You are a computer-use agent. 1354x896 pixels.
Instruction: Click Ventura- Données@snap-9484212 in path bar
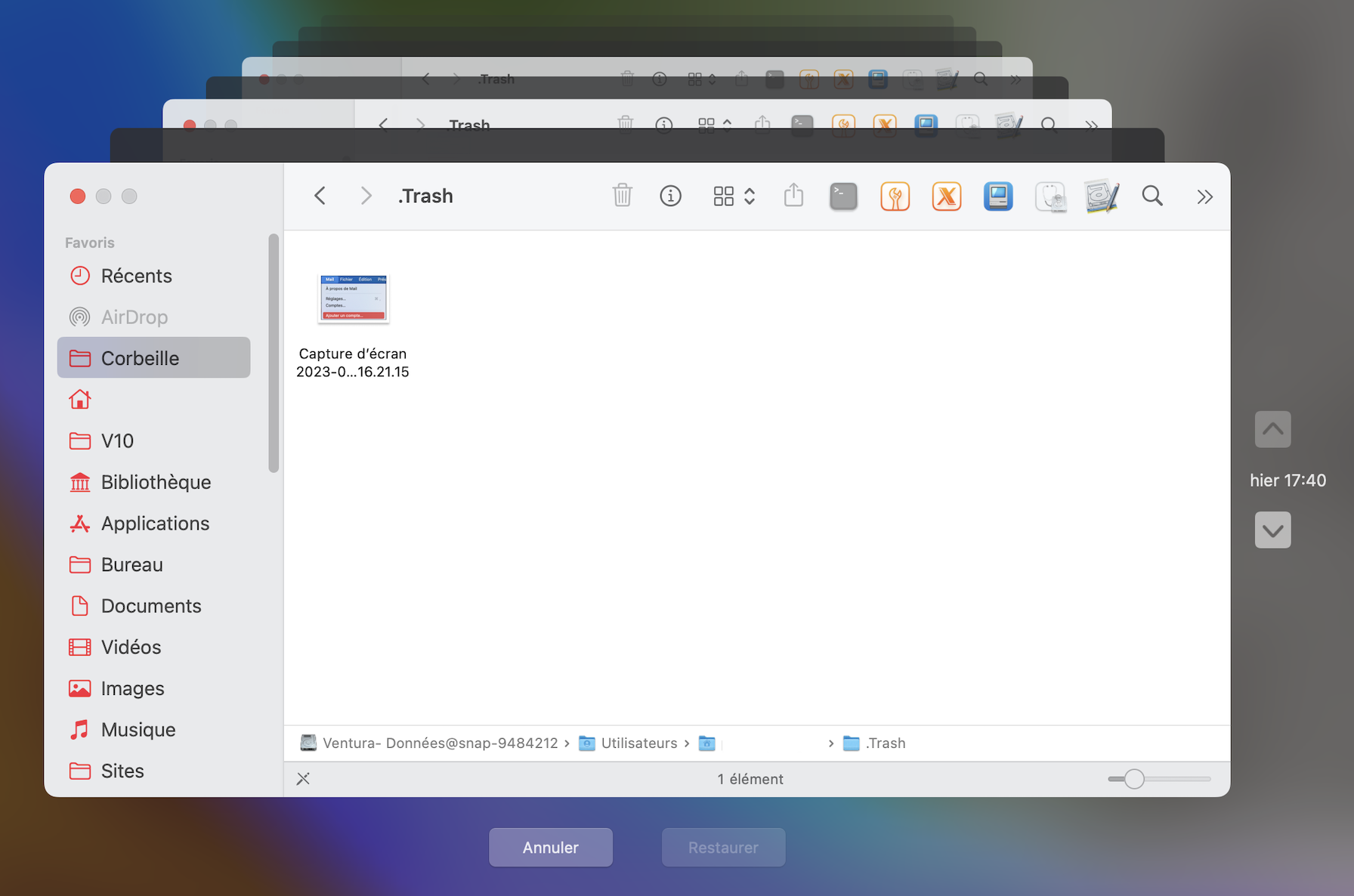pyautogui.click(x=429, y=743)
